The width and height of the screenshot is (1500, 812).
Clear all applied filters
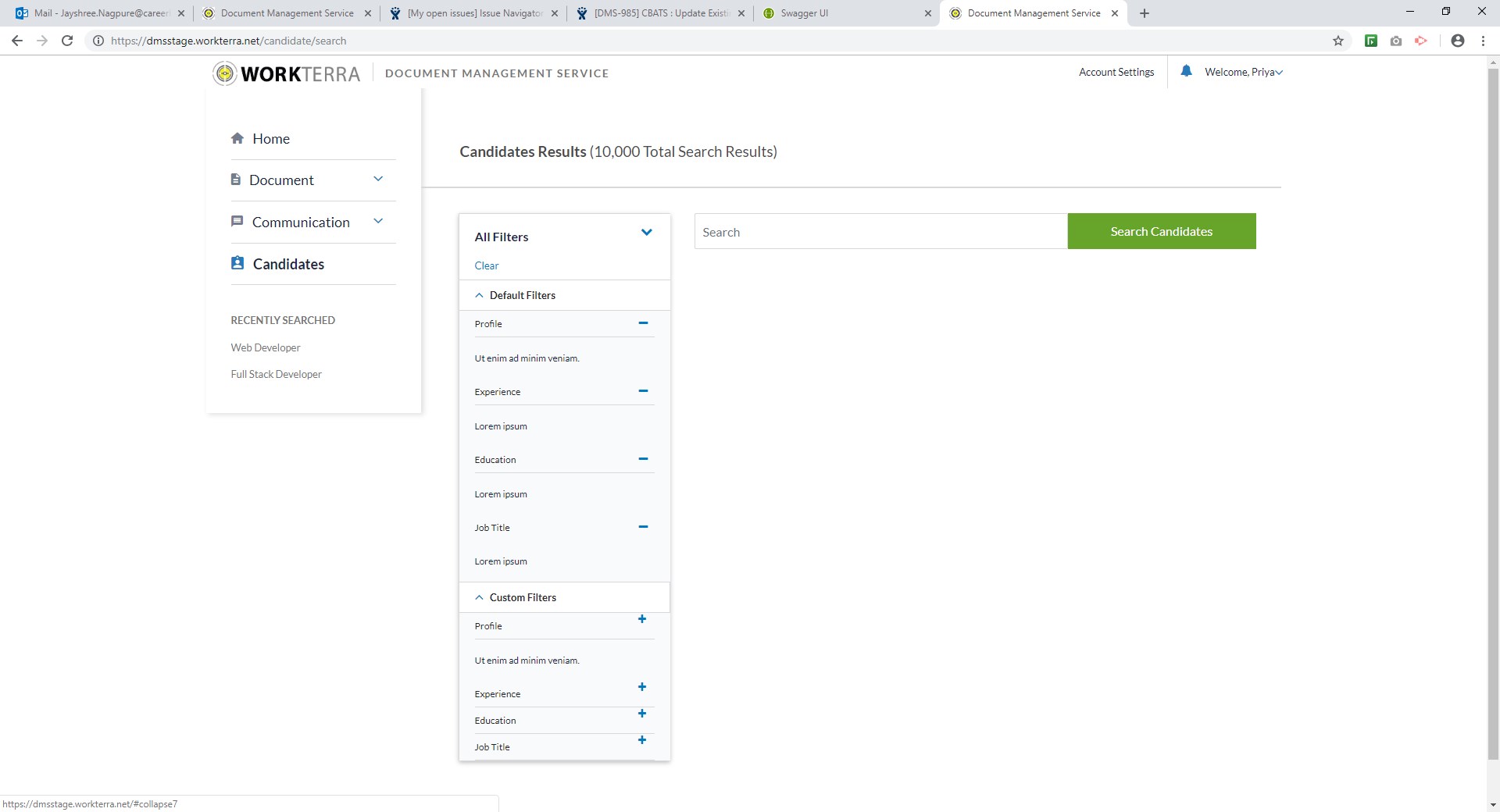486,265
